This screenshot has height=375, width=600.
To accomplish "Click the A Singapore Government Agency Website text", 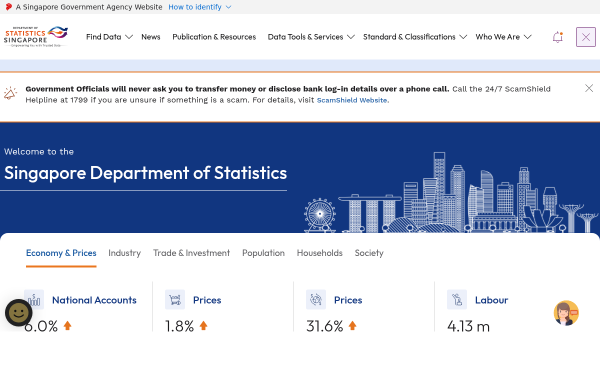I will (x=89, y=7).
